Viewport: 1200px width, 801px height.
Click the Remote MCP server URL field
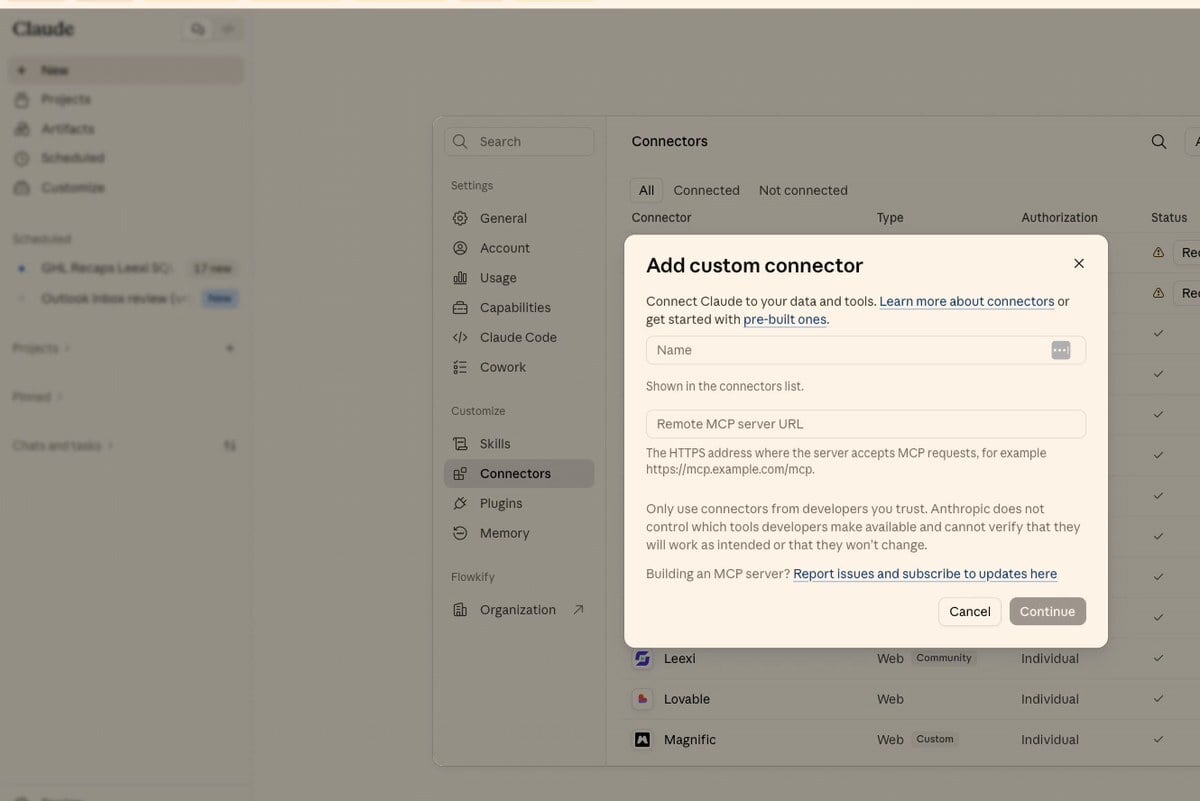[865, 424]
